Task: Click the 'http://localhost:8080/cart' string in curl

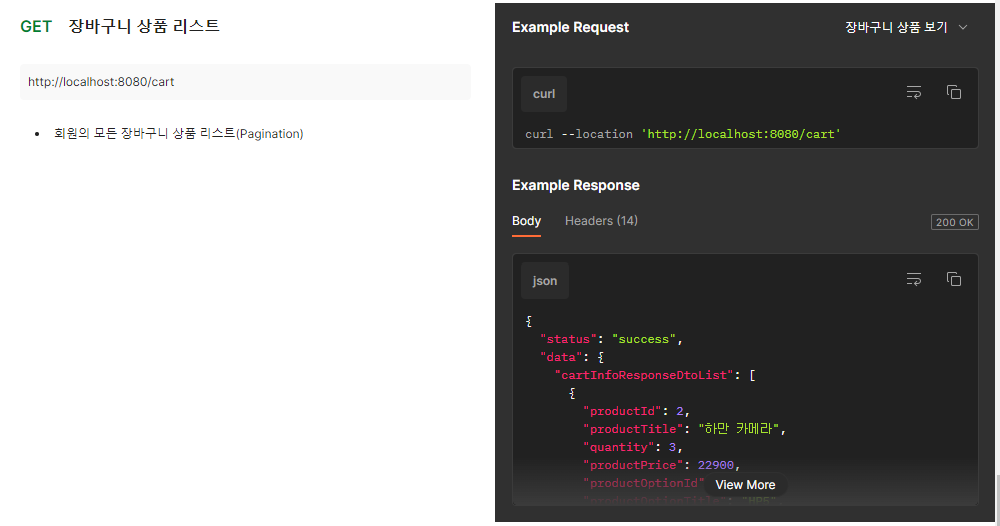Action: click(x=741, y=134)
